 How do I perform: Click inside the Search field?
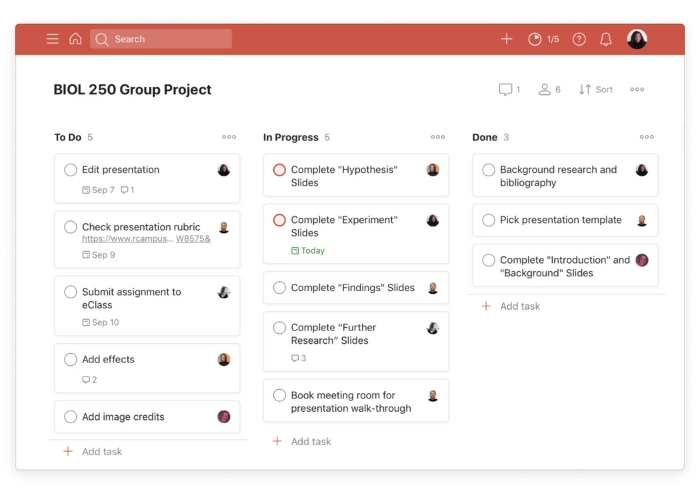pyautogui.click(x=165, y=39)
